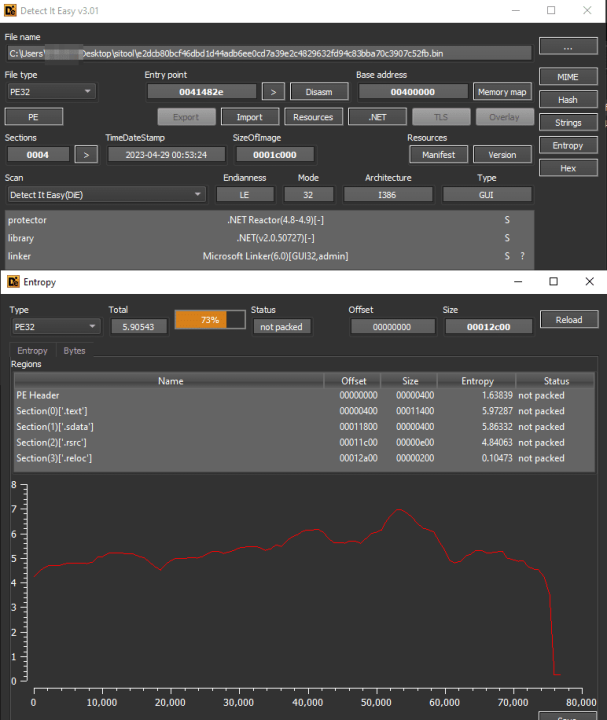The height and width of the screenshot is (720, 607).
Task: Click the Reload button
Action: [569, 320]
